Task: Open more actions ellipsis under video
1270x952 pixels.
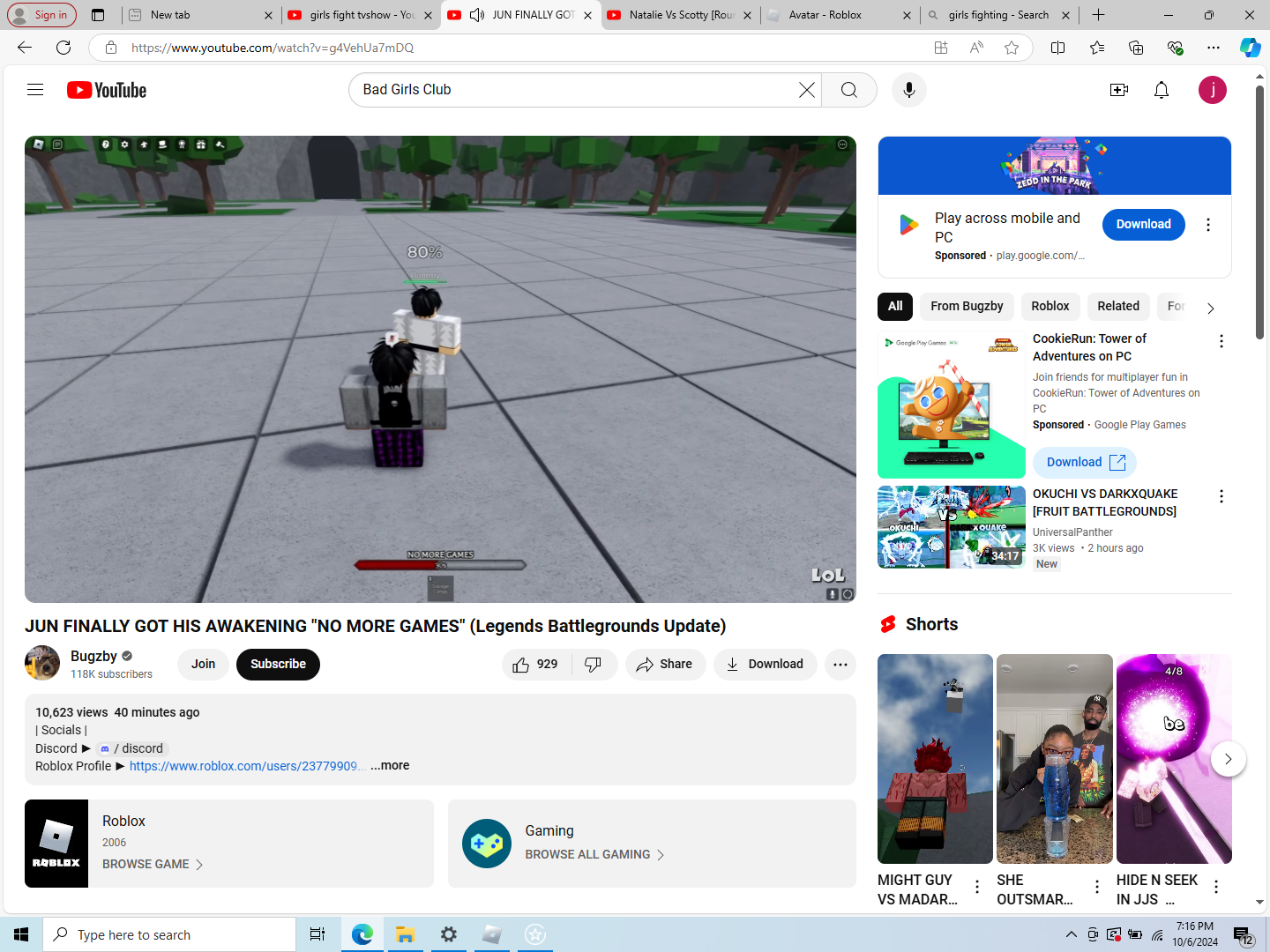Action: [840, 665]
